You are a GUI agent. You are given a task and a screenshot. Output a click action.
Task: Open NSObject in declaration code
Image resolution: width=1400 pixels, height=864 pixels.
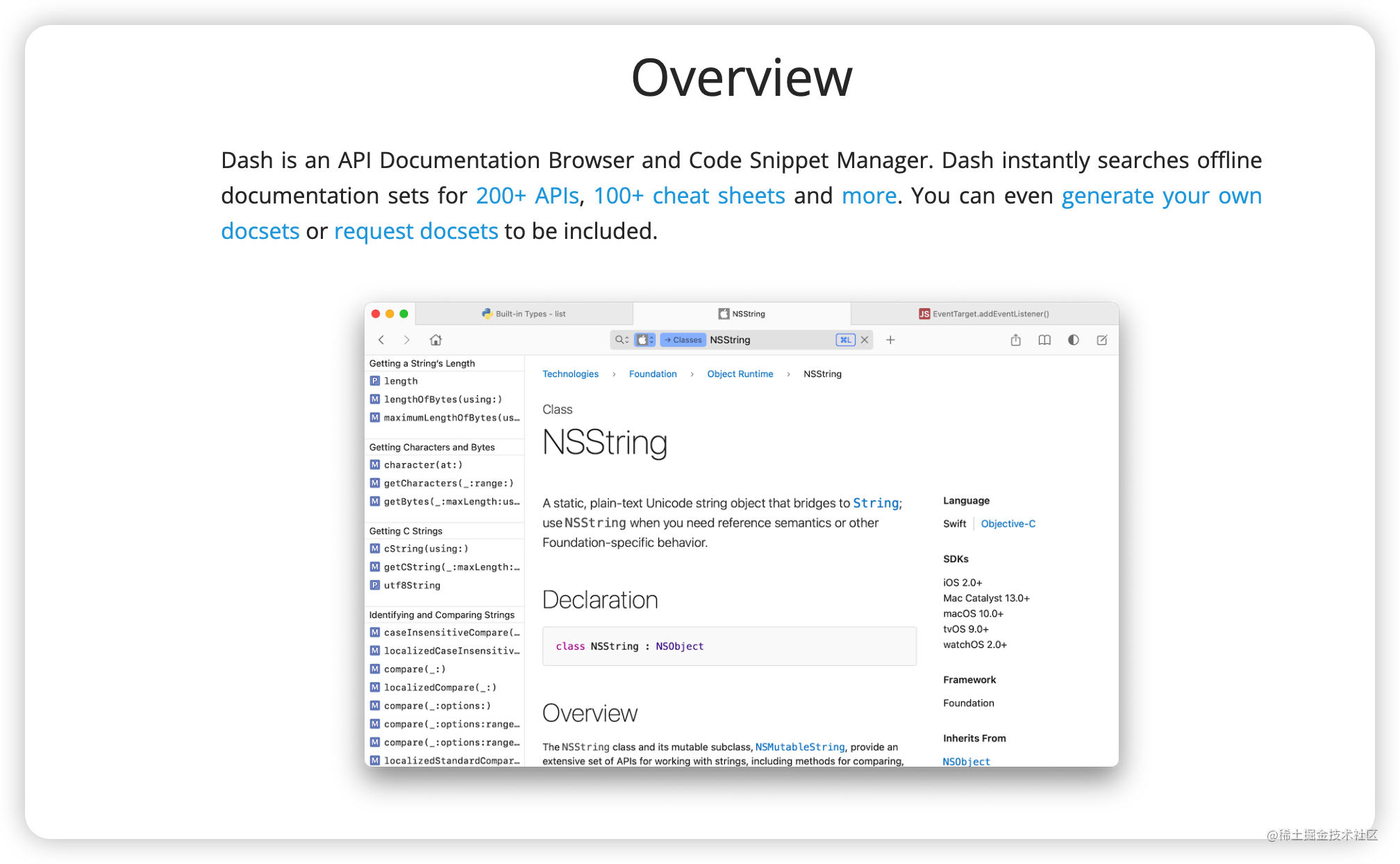click(x=680, y=647)
